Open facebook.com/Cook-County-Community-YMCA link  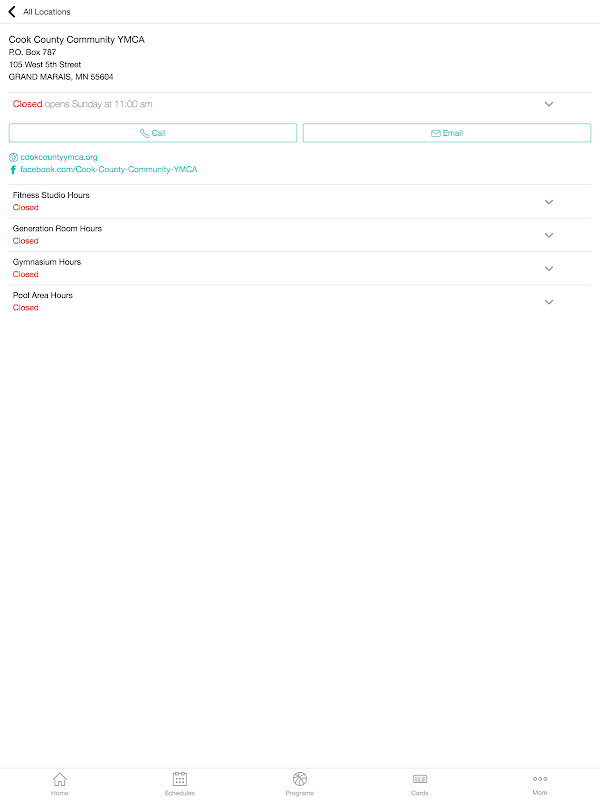109,169
